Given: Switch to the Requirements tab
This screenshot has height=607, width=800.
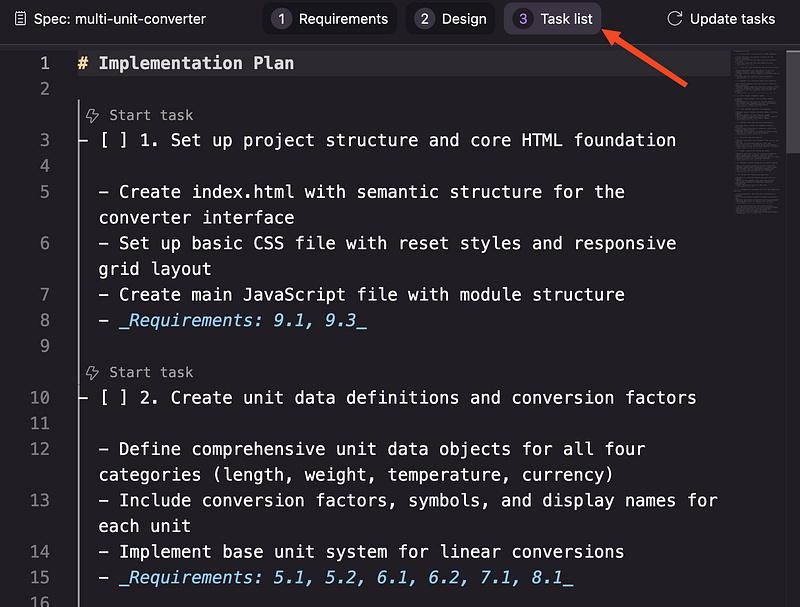Looking at the screenshot, I should (330, 19).
